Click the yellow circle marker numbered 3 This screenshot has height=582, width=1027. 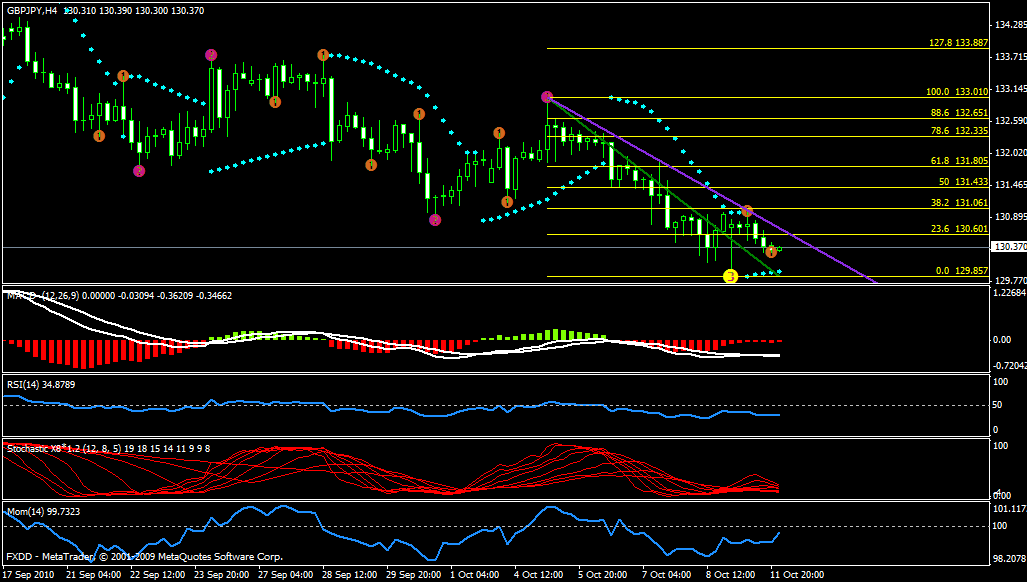[730, 275]
